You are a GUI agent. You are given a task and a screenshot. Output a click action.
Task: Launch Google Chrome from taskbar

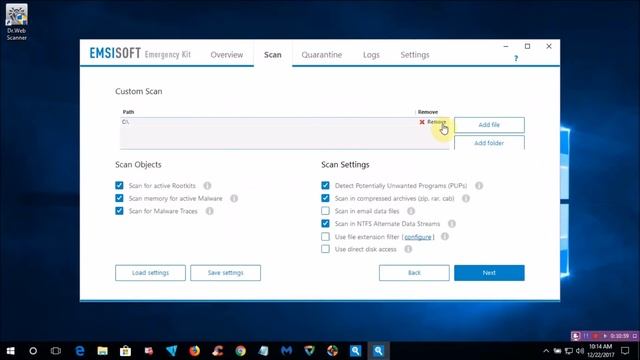240,351
